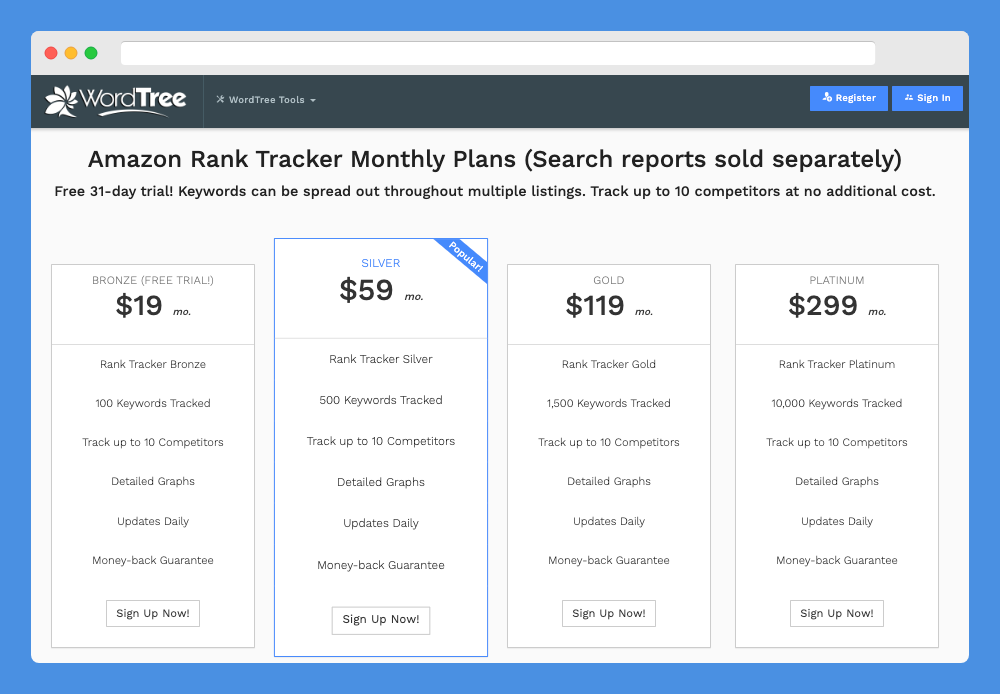This screenshot has width=1000, height=694.
Task: Click the $59 price
Action: point(366,290)
